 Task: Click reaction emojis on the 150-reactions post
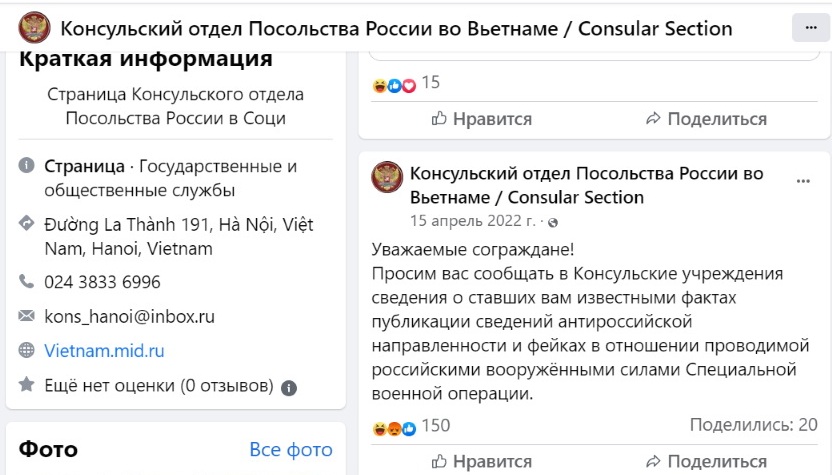click(x=394, y=428)
